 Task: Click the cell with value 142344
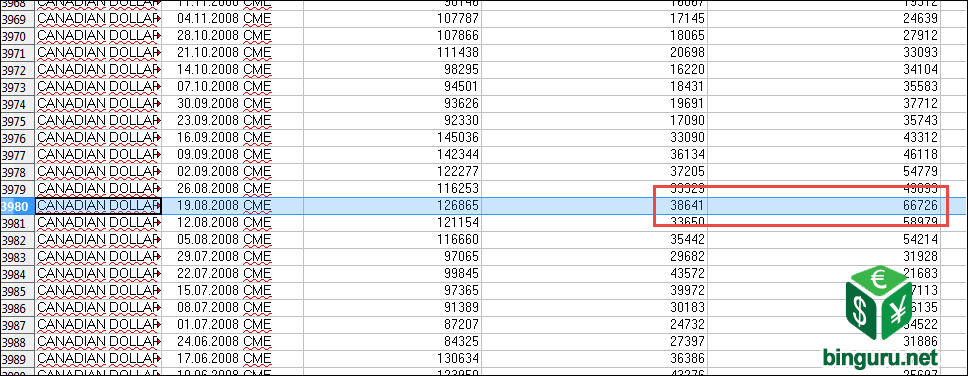tap(392, 155)
